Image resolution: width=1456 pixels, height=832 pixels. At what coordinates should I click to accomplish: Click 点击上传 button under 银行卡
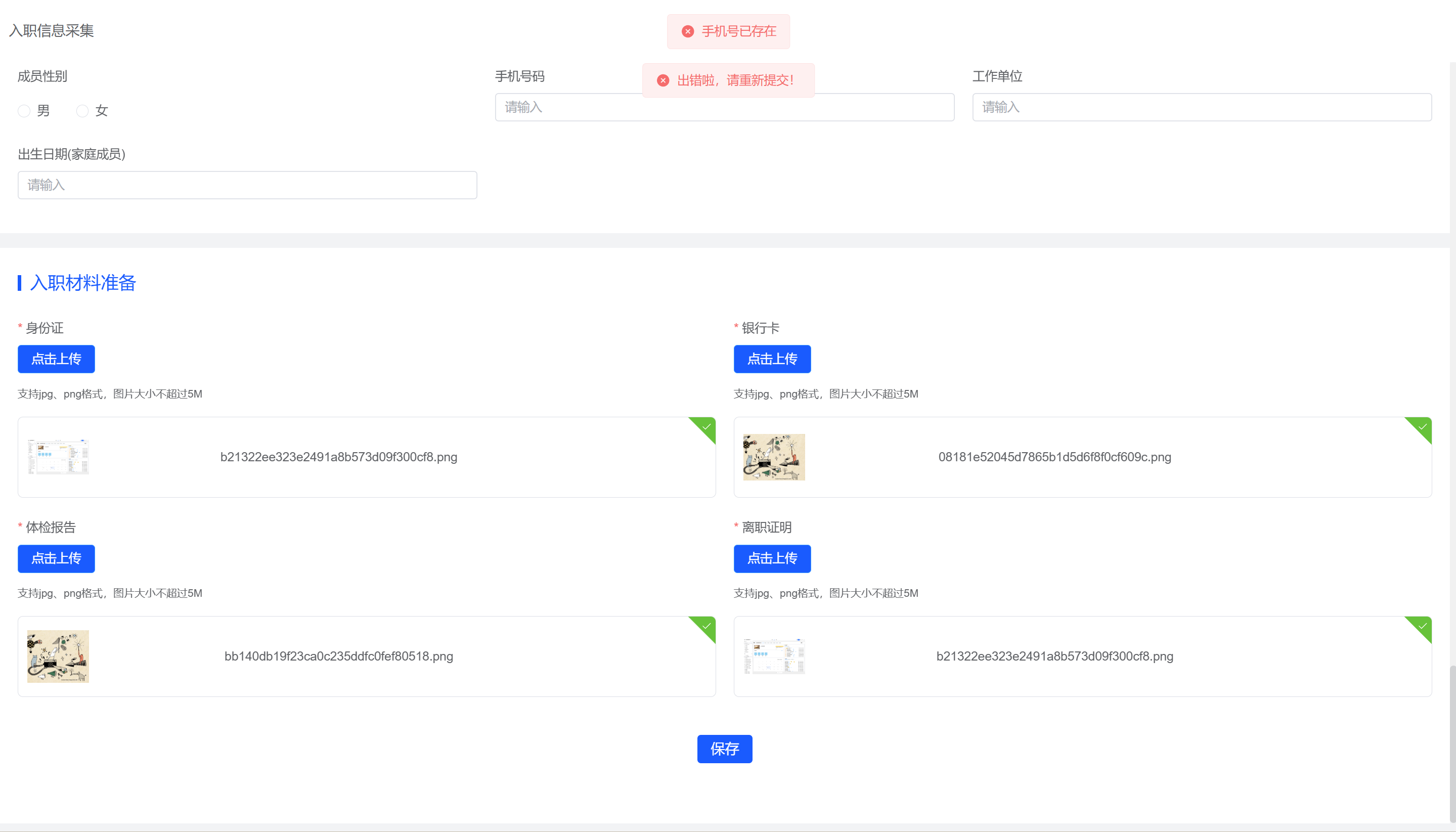coord(772,359)
